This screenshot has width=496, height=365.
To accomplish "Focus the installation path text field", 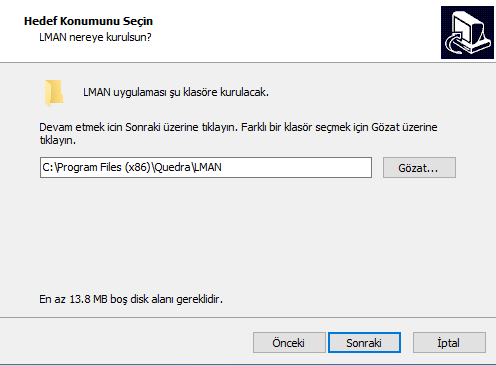I will coord(206,168).
